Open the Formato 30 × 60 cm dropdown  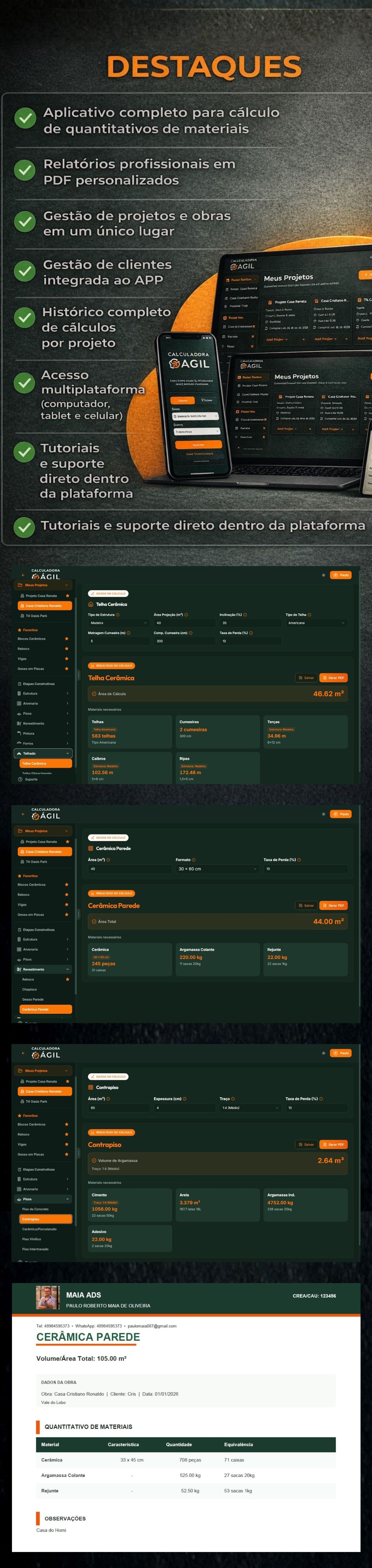tap(217, 869)
